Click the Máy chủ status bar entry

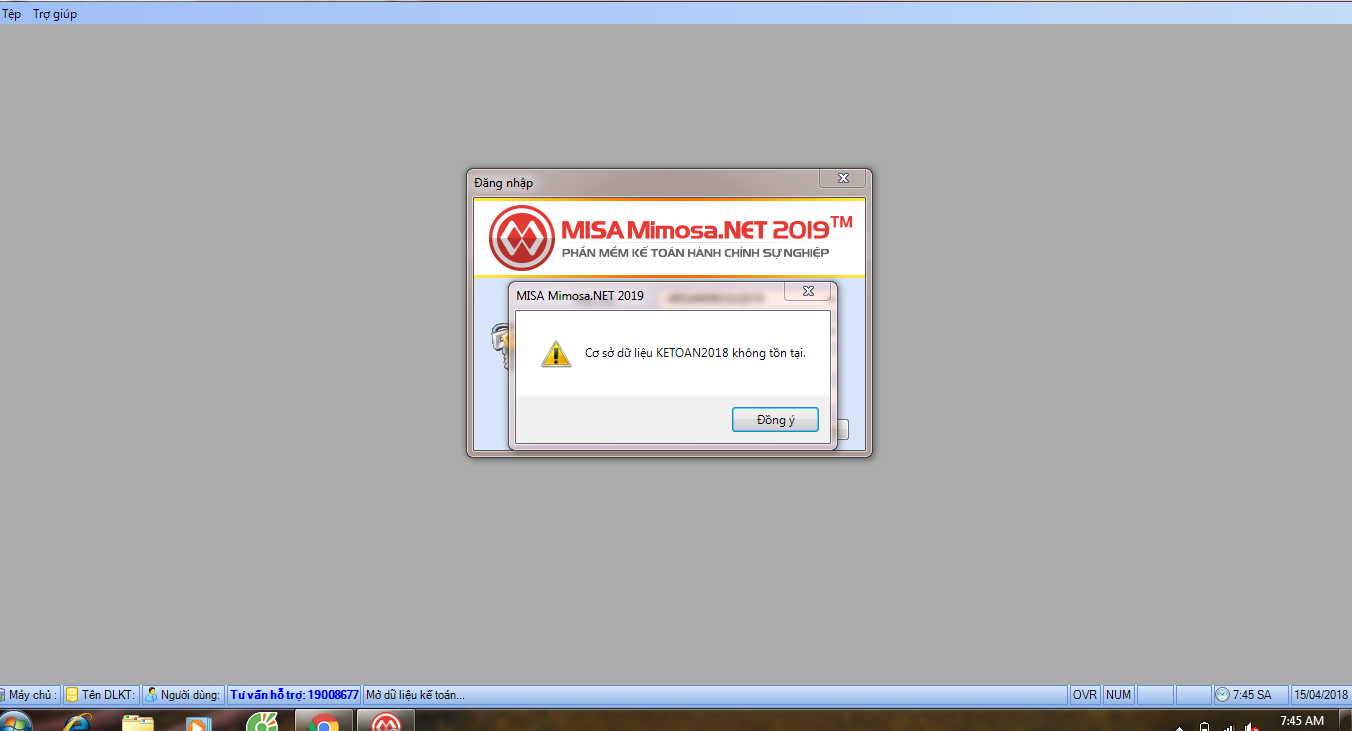[x=30, y=694]
